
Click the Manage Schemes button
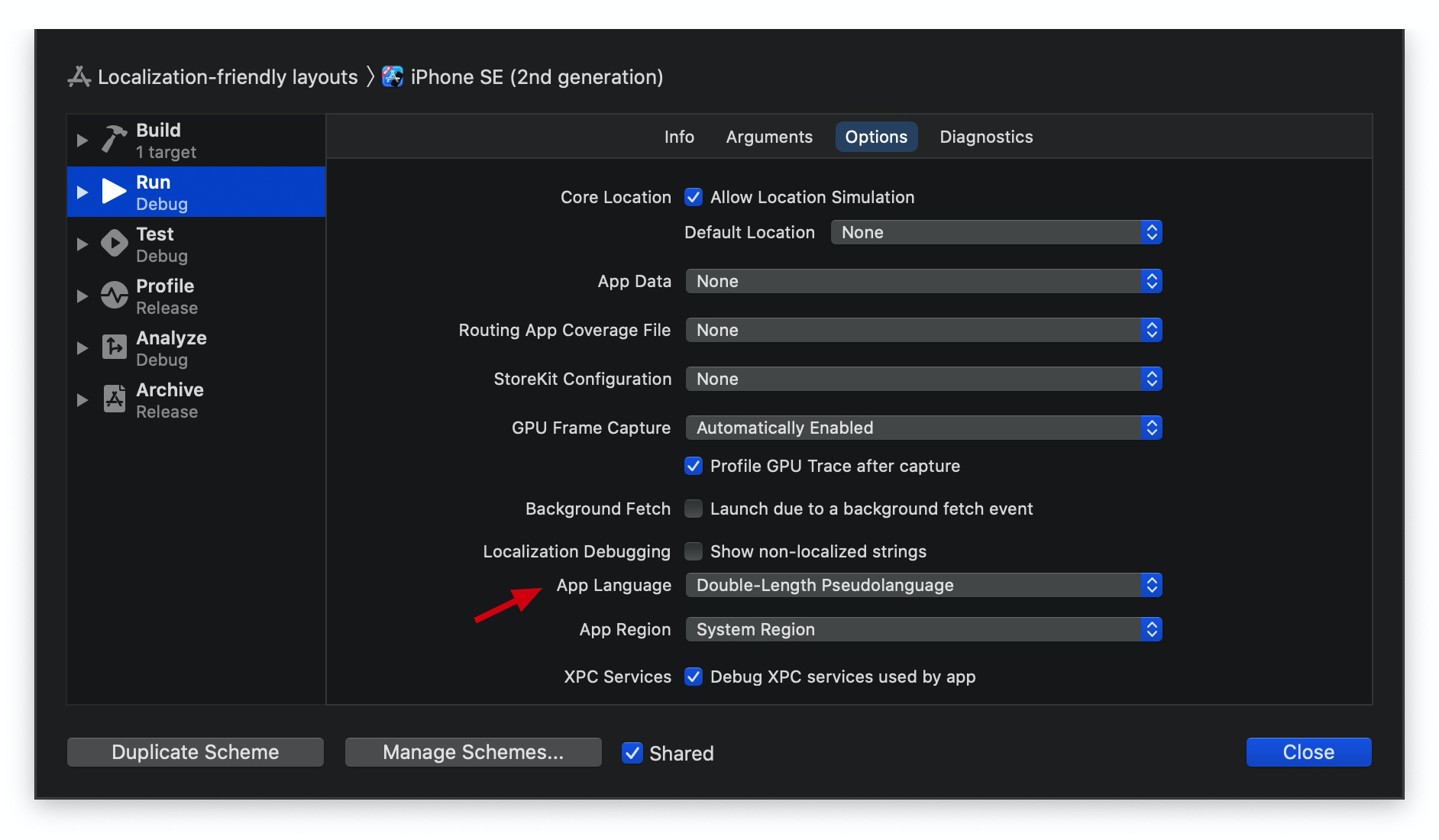[x=474, y=752]
